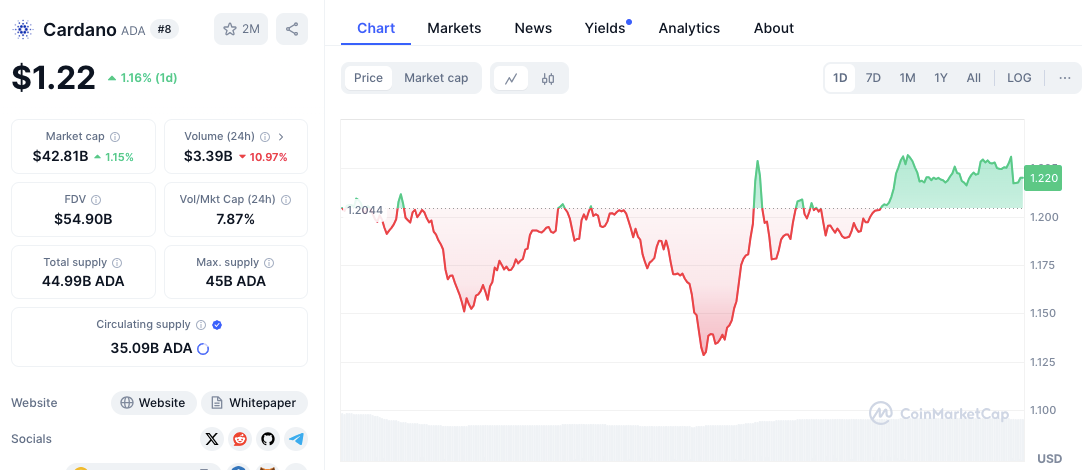
Task: Expand Volume (24h) details arrow
Action: (x=281, y=137)
